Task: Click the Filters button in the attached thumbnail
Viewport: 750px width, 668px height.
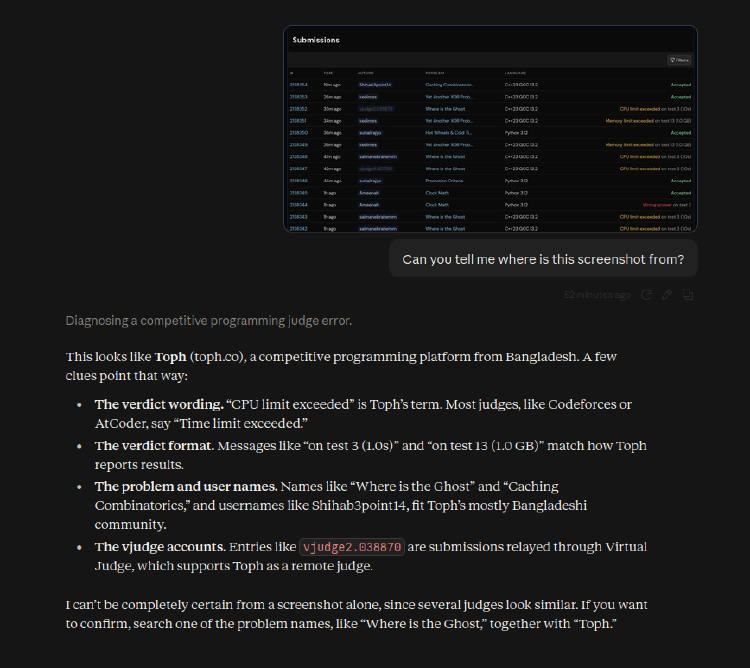Action: coord(679,60)
